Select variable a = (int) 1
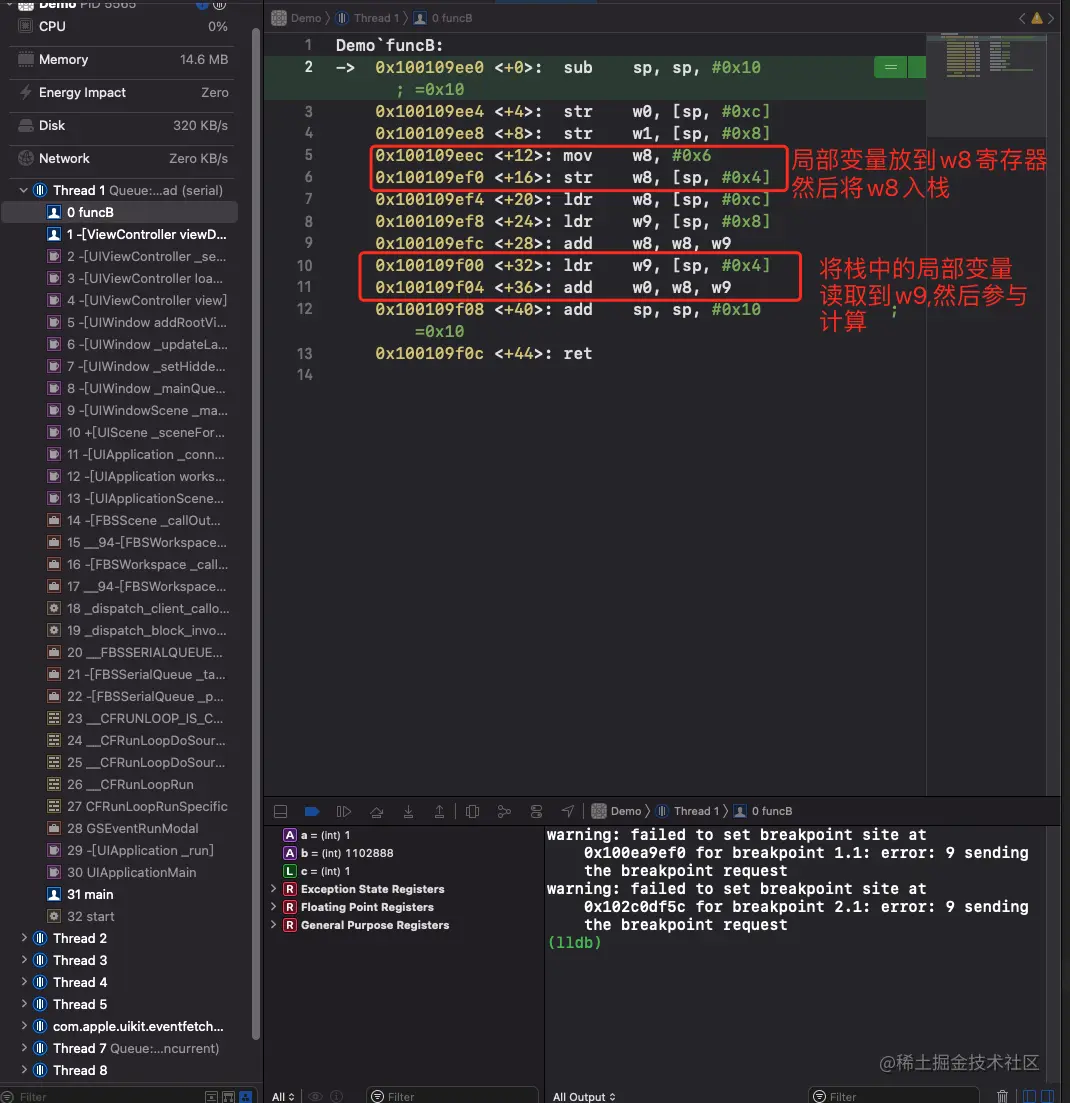 point(317,835)
